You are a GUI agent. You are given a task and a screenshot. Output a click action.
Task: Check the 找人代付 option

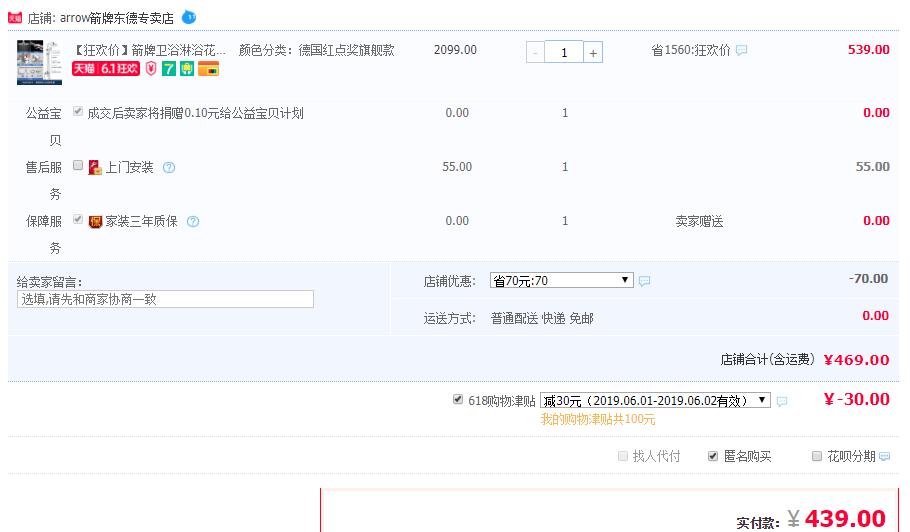point(623,456)
